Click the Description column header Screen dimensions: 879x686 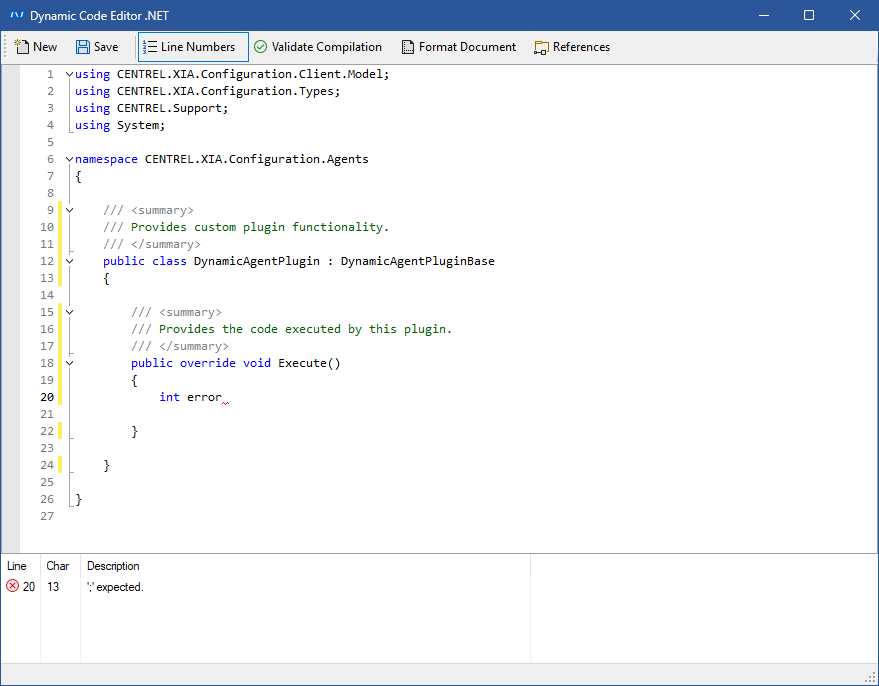[113, 566]
